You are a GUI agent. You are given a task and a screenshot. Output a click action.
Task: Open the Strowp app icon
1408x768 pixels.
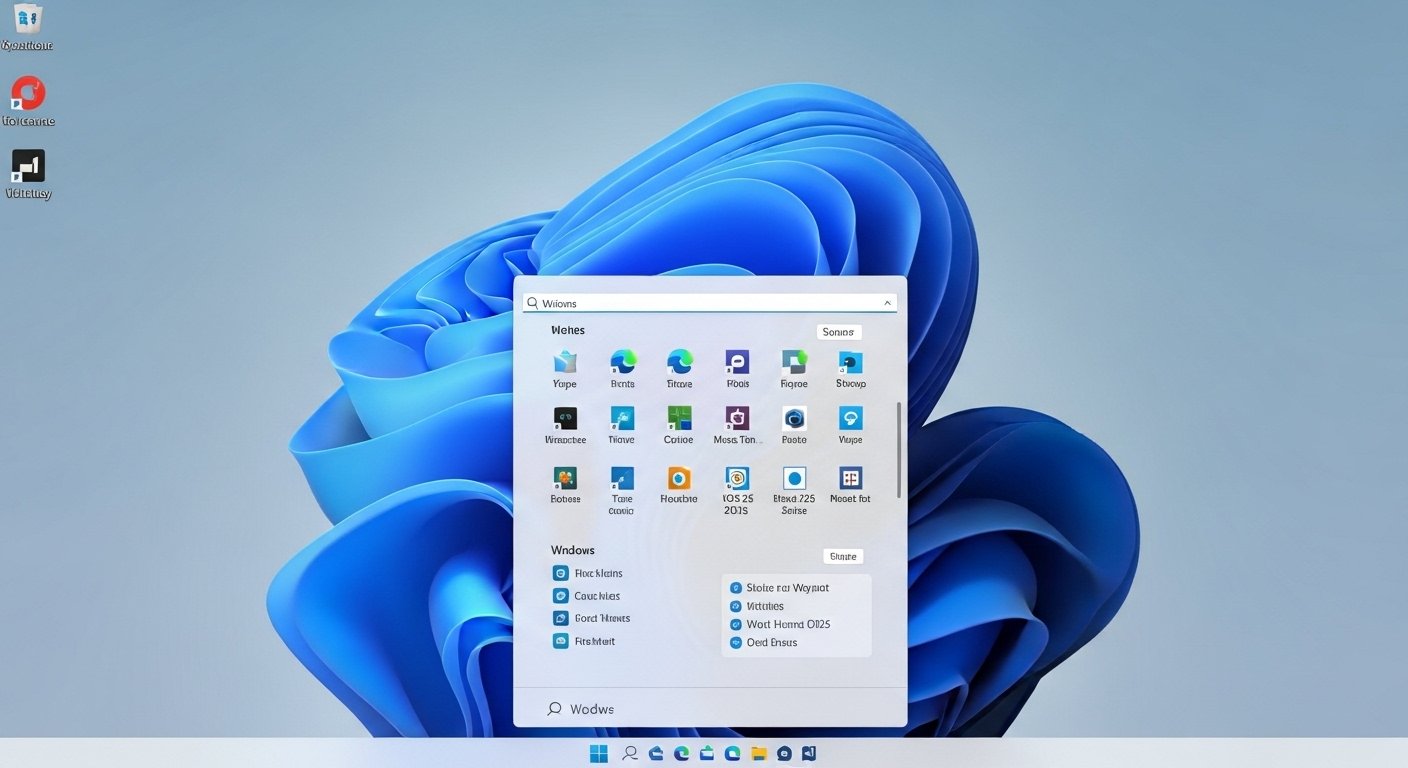coord(850,365)
